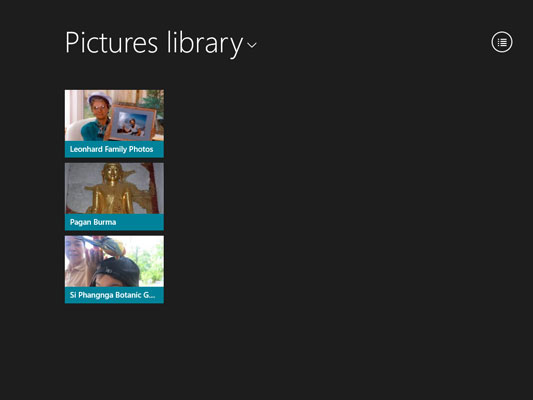
Task: Switch to details list view icon
Action: 502,42
